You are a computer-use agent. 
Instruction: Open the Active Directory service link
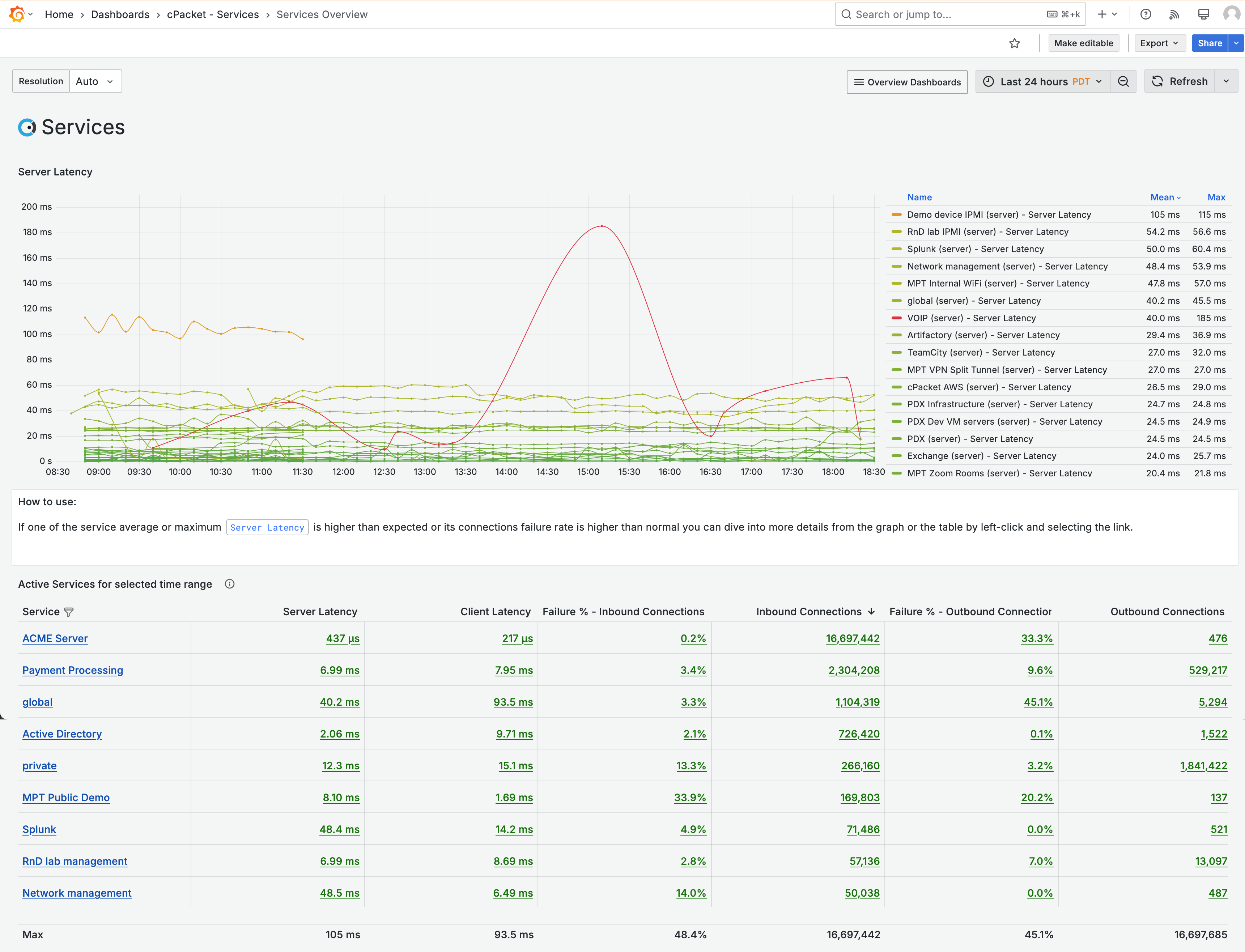point(62,734)
